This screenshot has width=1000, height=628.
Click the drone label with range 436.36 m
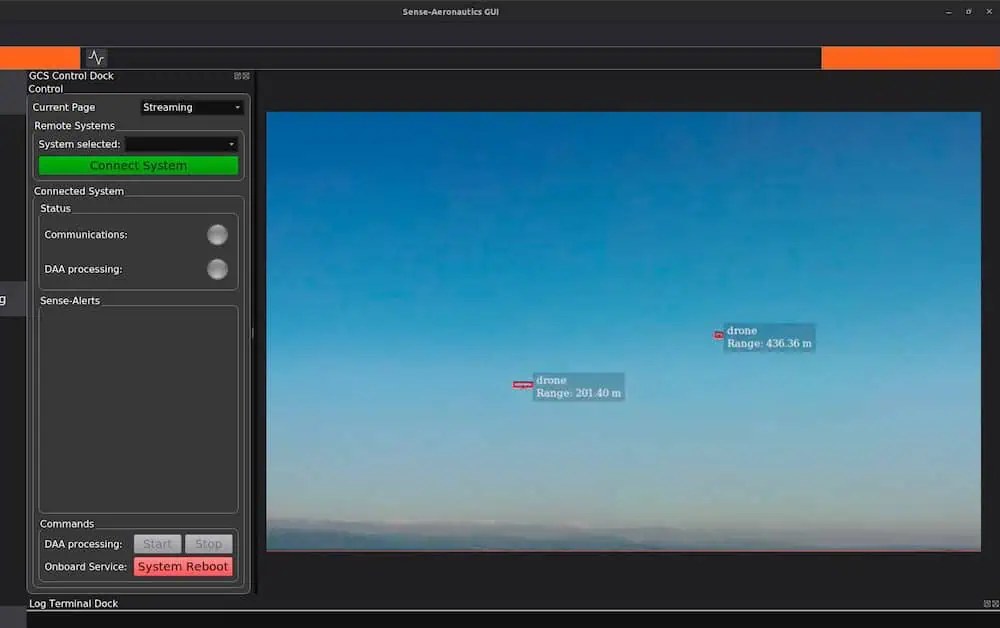[769, 338]
